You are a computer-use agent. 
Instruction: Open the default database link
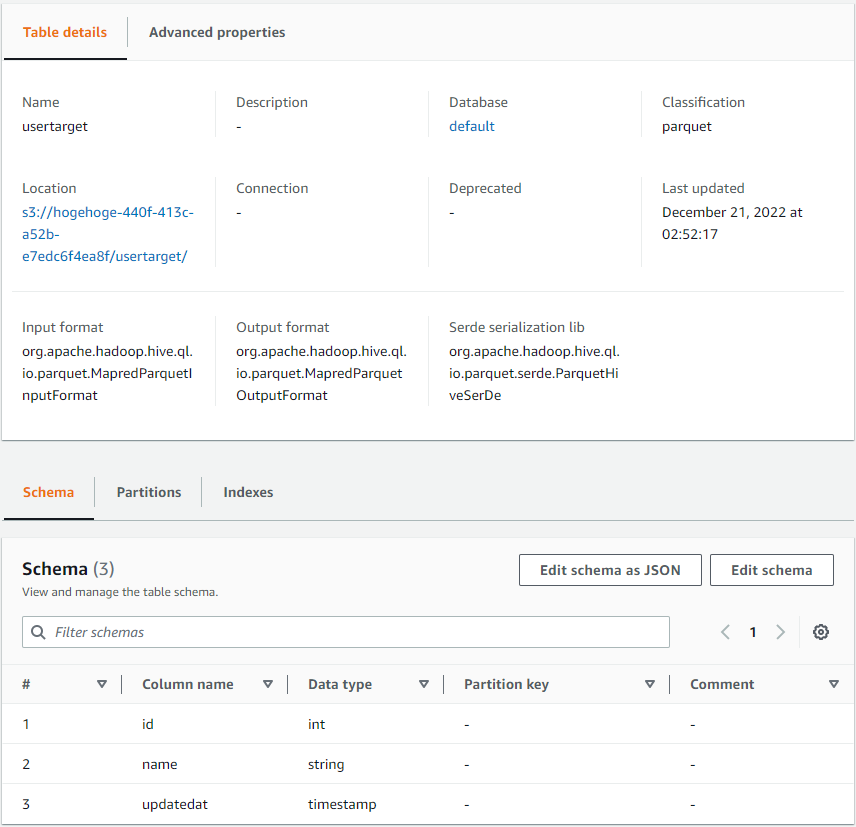(x=471, y=126)
